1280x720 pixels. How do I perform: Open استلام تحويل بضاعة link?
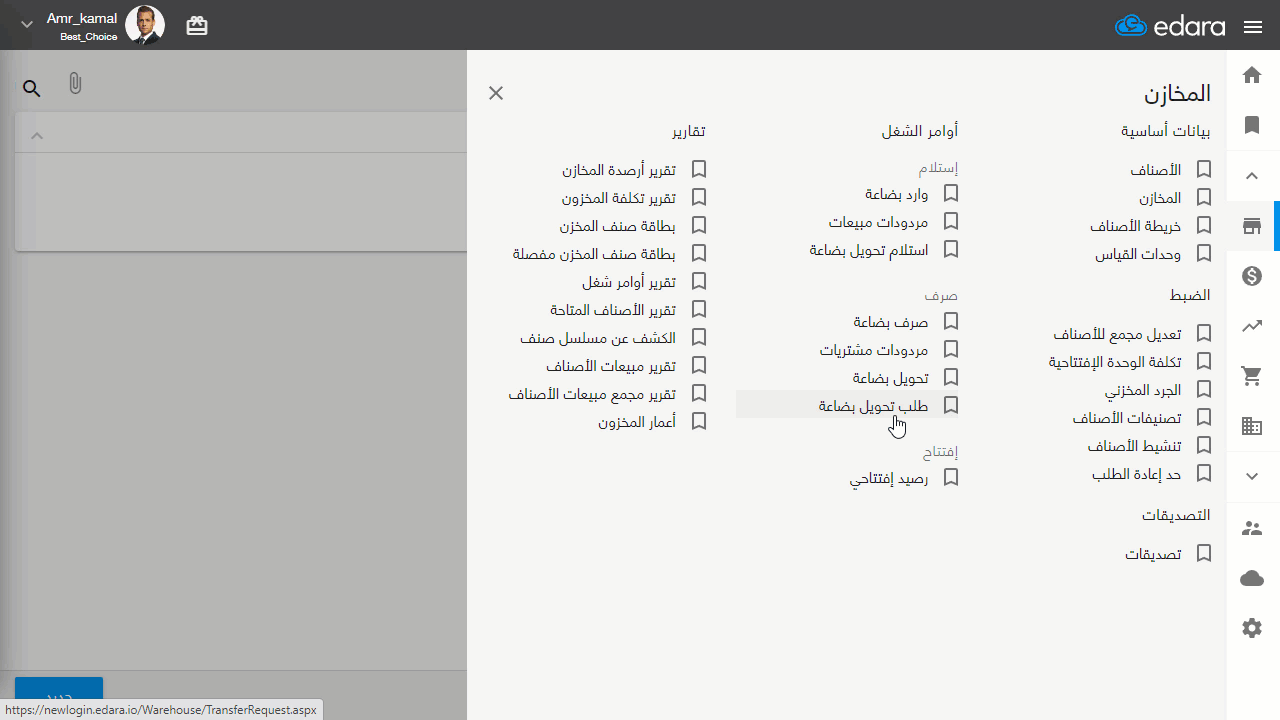click(869, 250)
